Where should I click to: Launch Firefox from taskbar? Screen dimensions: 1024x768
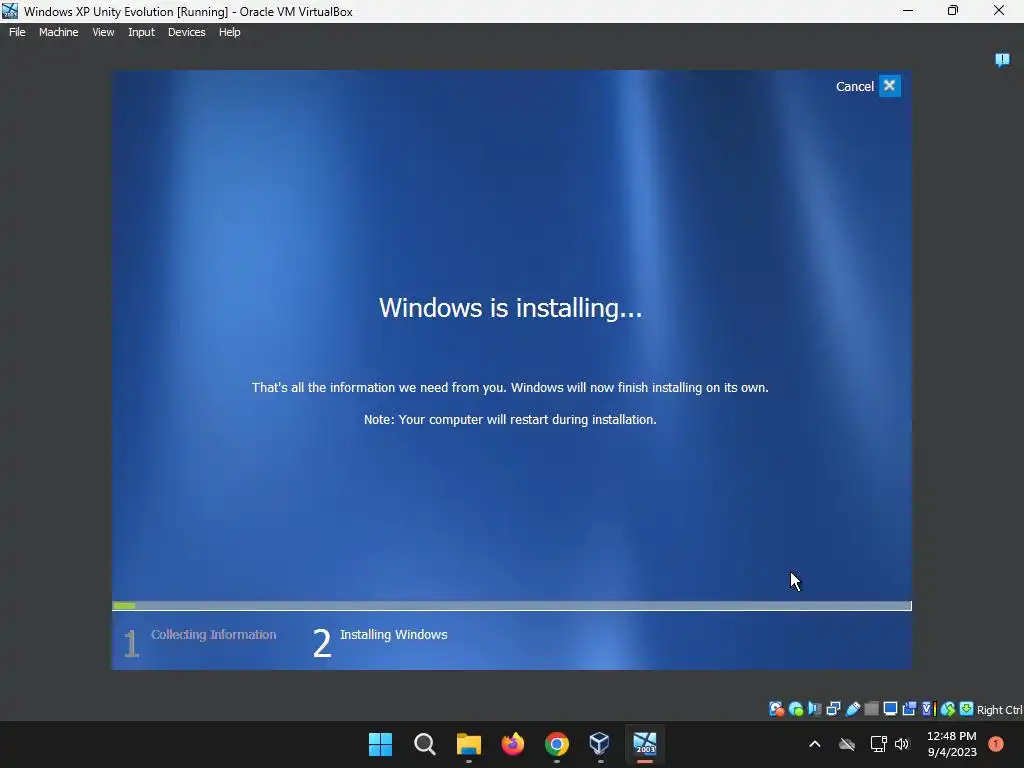(513, 744)
